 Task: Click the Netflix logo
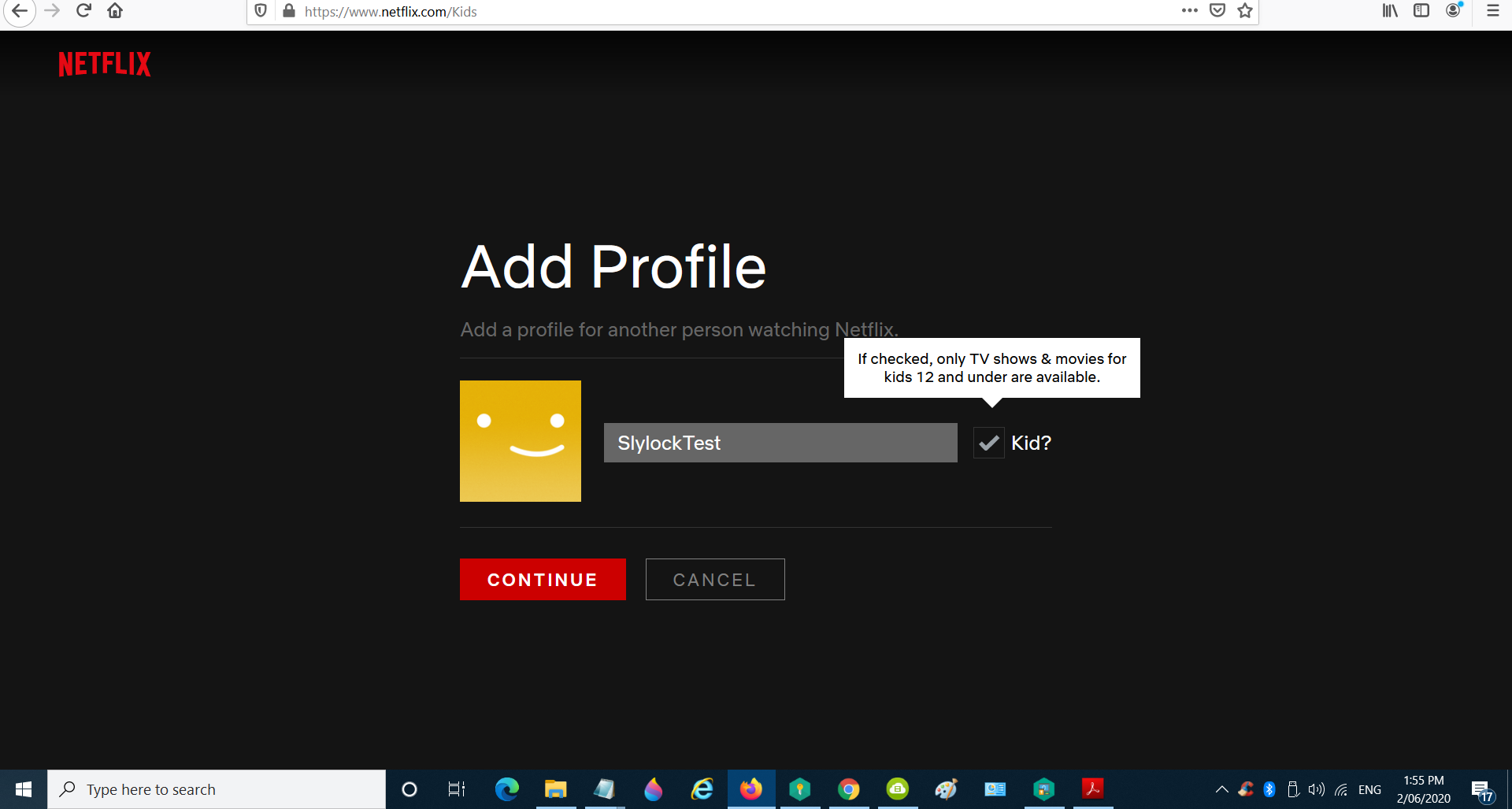[105, 65]
